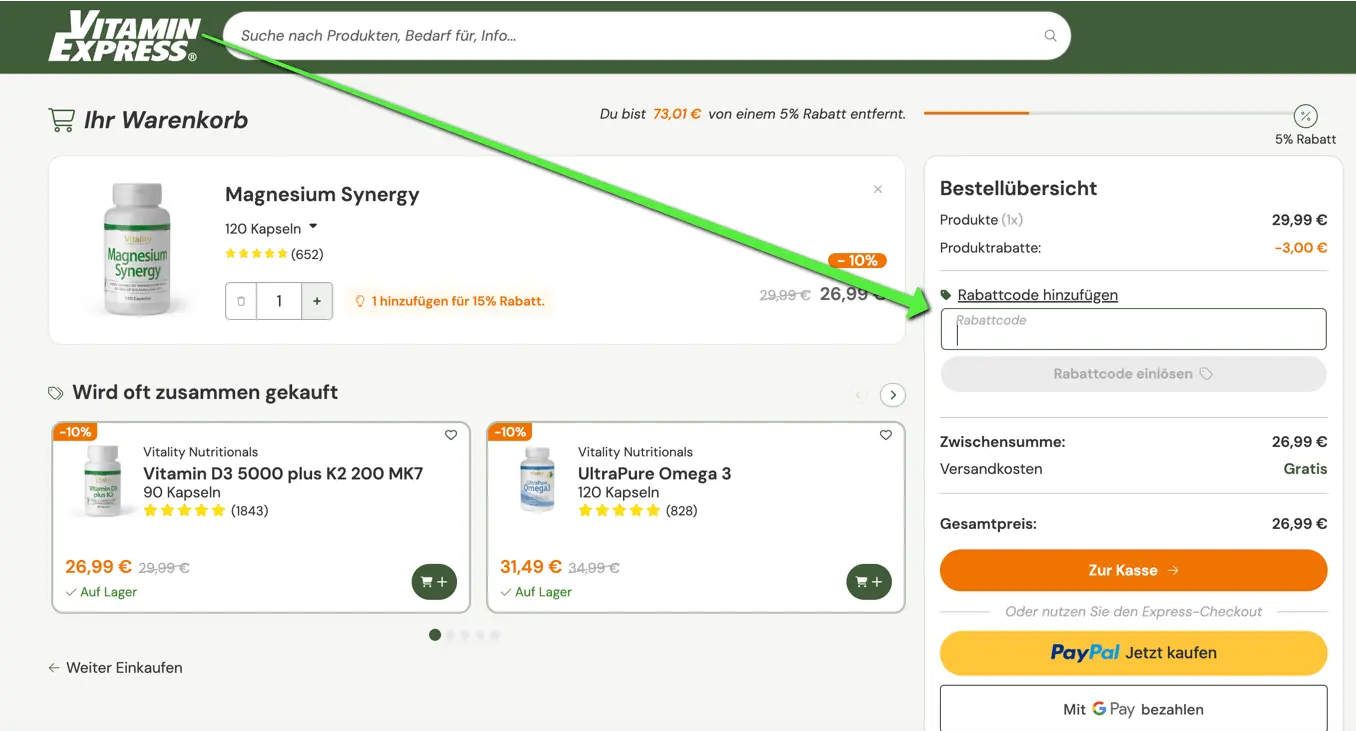
Task: Go to previous recommended products with left arrow
Action: (858, 395)
